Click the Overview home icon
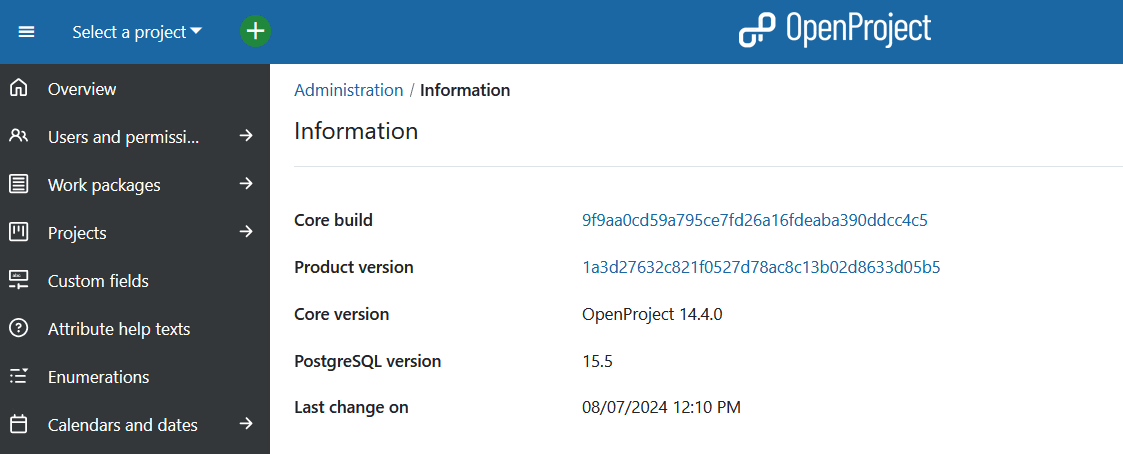1123x454 pixels. click(x=18, y=89)
